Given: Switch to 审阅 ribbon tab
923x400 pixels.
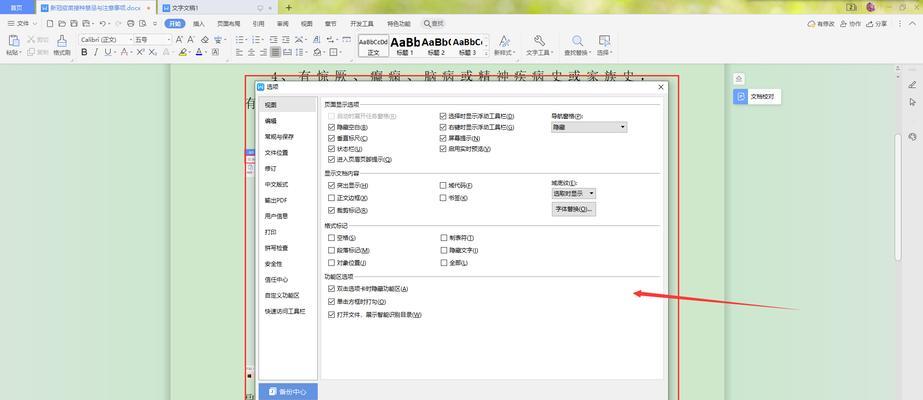Looking at the screenshot, I should tap(283, 24).
